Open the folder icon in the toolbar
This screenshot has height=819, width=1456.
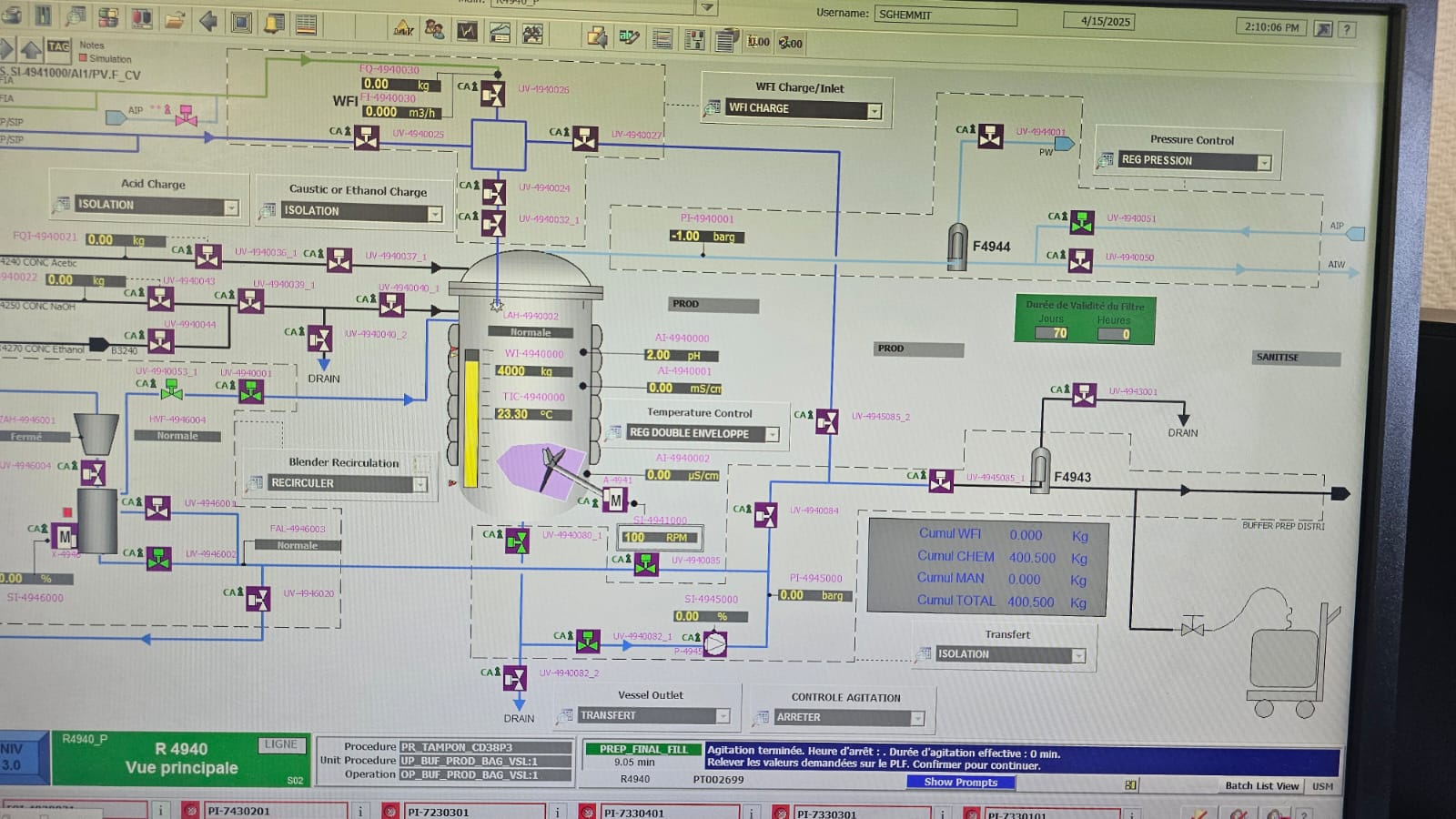click(x=175, y=19)
